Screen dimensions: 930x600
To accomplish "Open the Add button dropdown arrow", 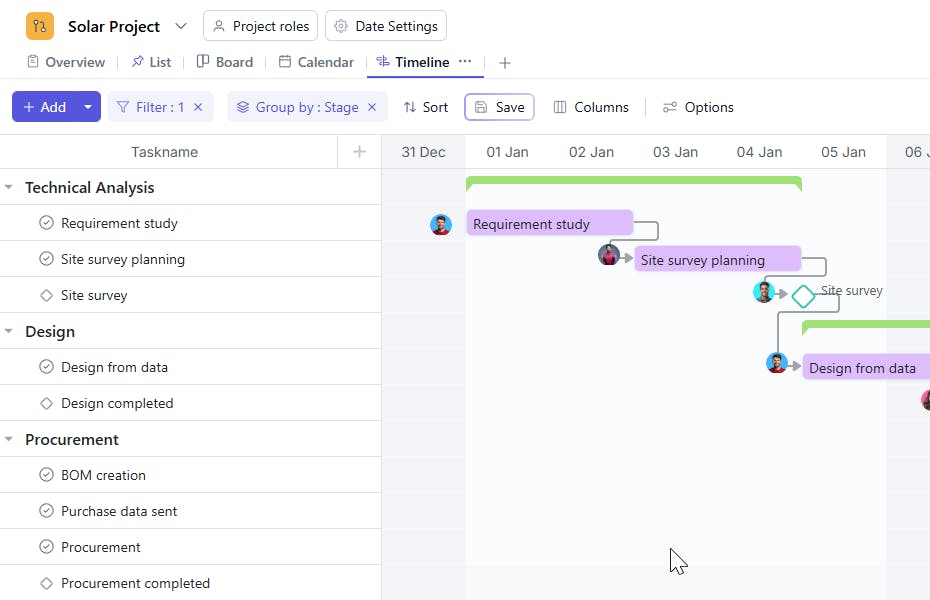I will click(88, 107).
